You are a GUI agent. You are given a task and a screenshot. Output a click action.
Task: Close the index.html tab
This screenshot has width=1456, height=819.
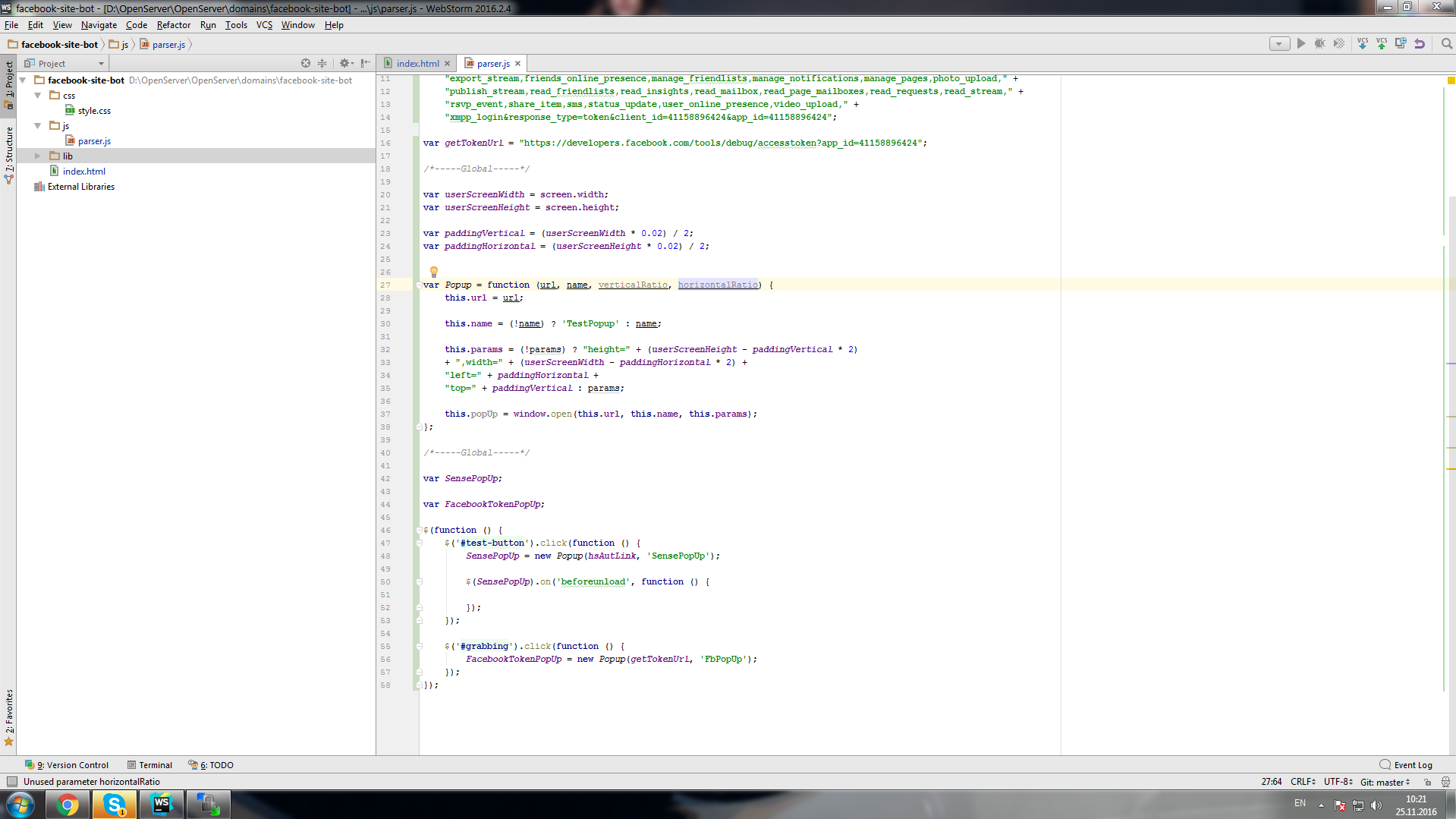pos(448,64)
